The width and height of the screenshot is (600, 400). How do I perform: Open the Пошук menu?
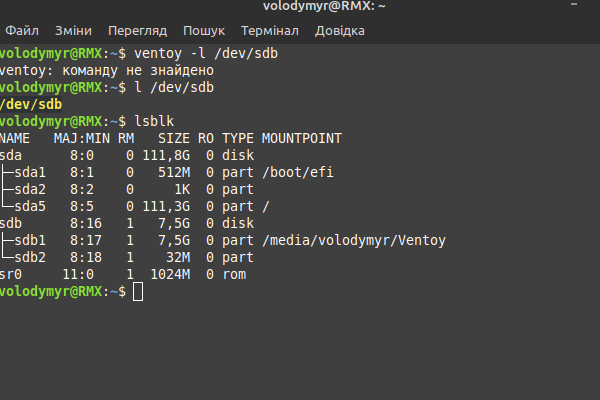tap(204, 31)
